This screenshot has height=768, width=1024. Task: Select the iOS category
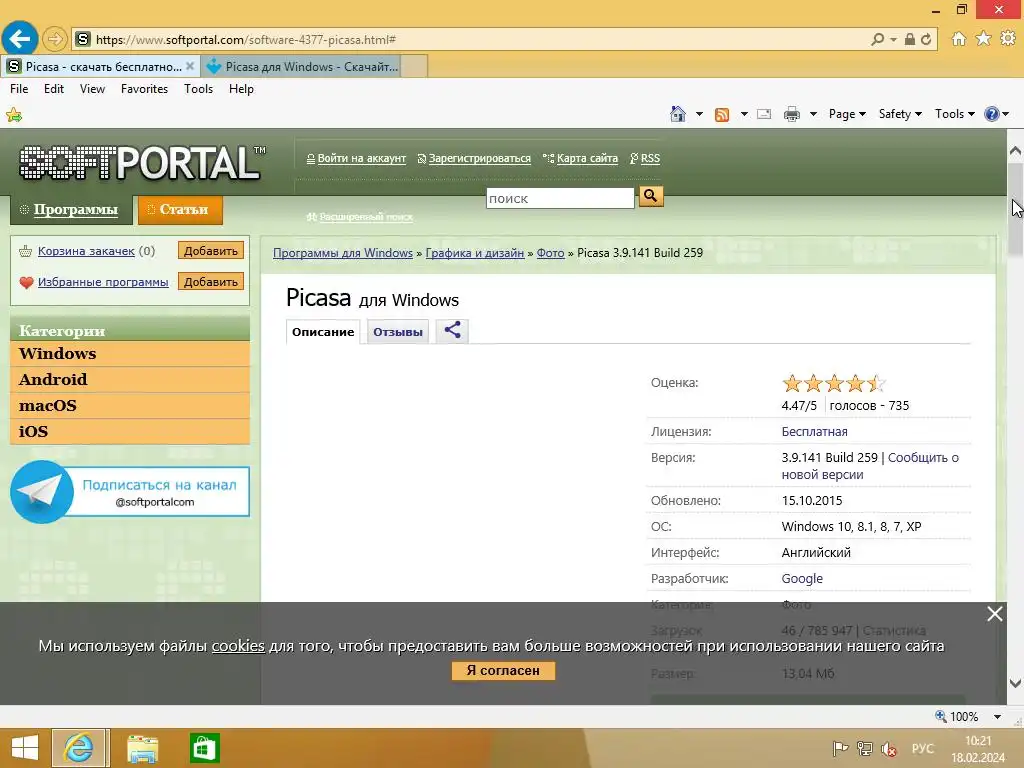pos(130,432)
